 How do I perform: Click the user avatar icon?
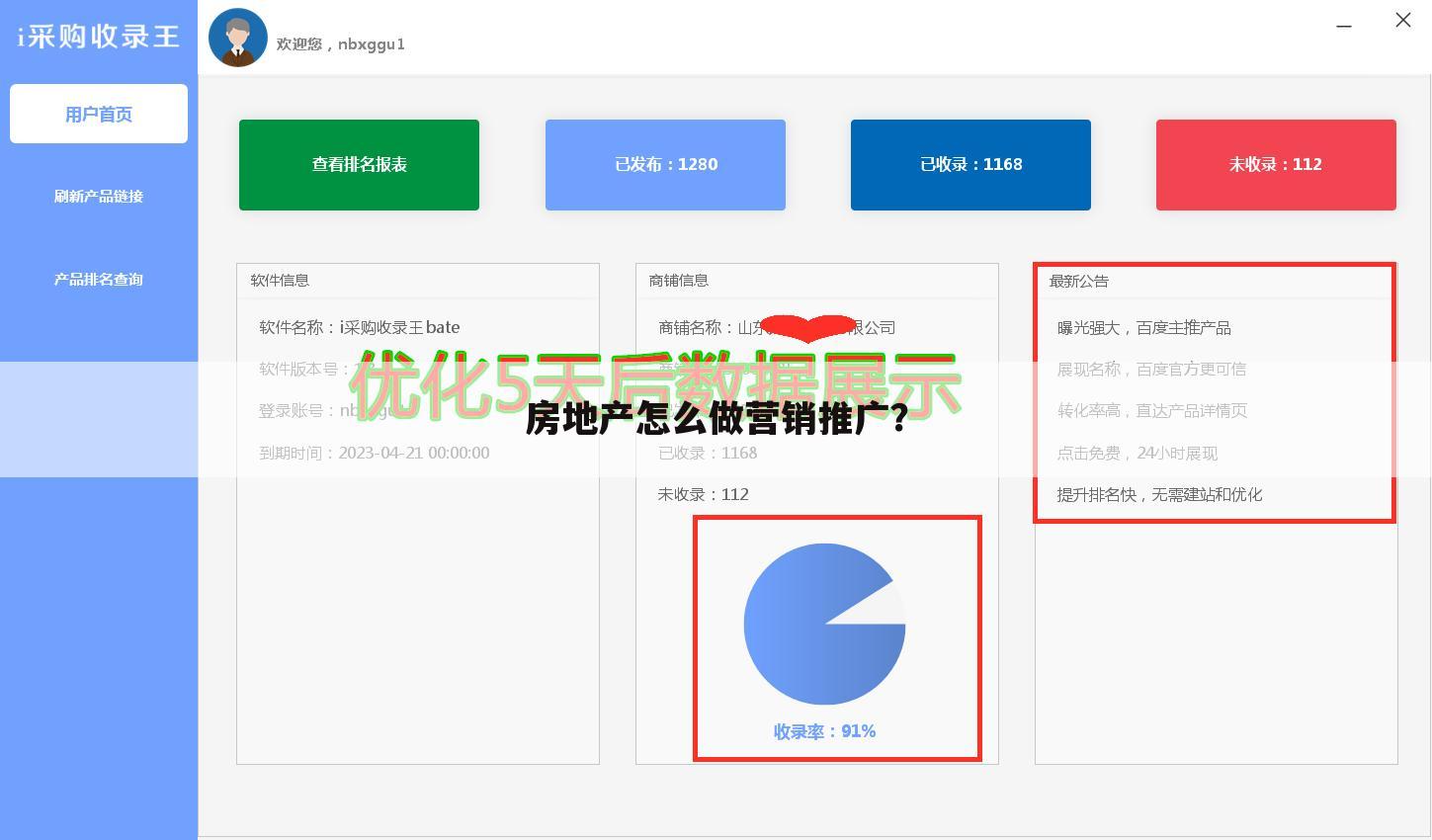(x=238, y=38)
